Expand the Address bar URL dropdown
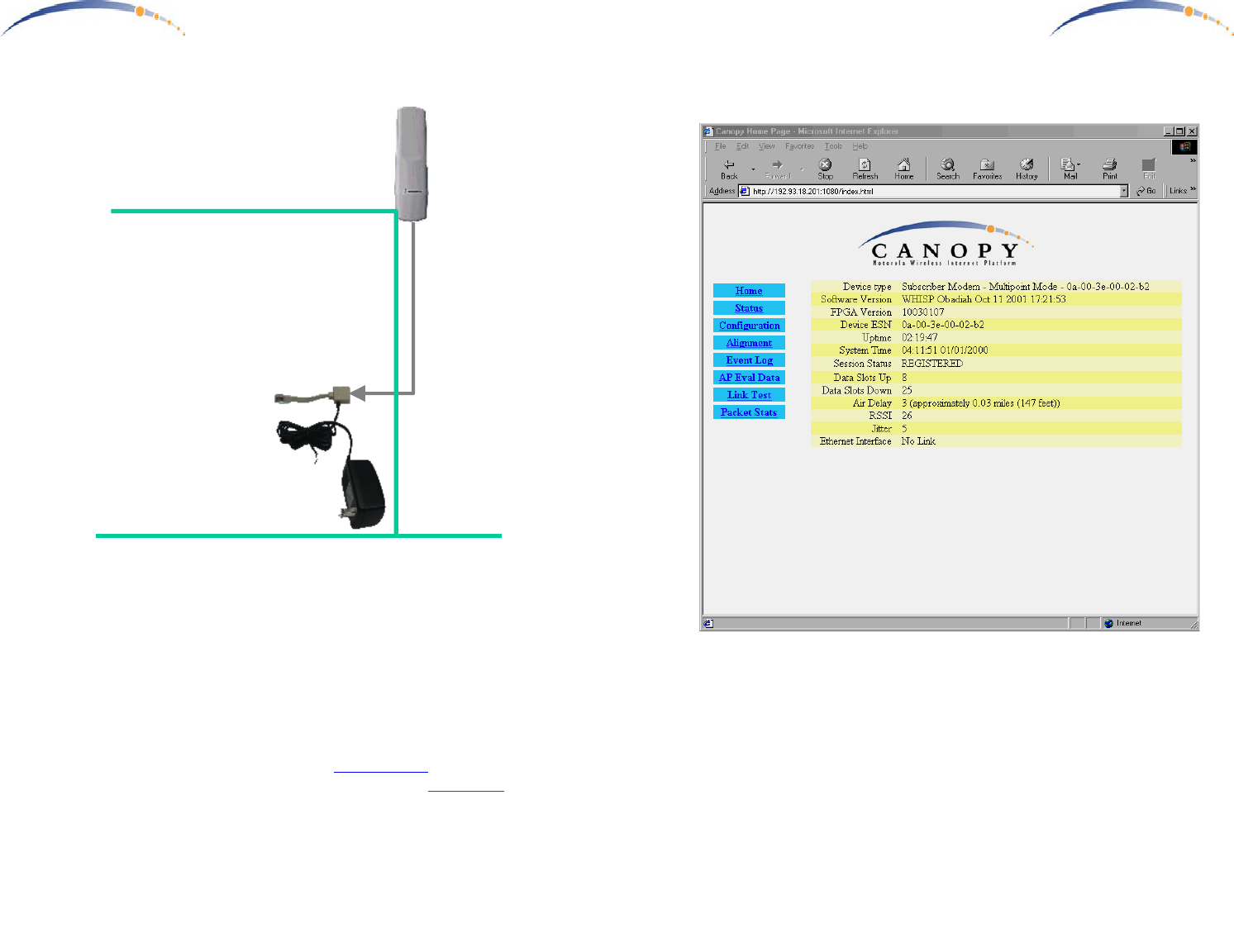The width and height of the screenshot is (1234, 952). pyautogui.click(x=1124, y=191)
